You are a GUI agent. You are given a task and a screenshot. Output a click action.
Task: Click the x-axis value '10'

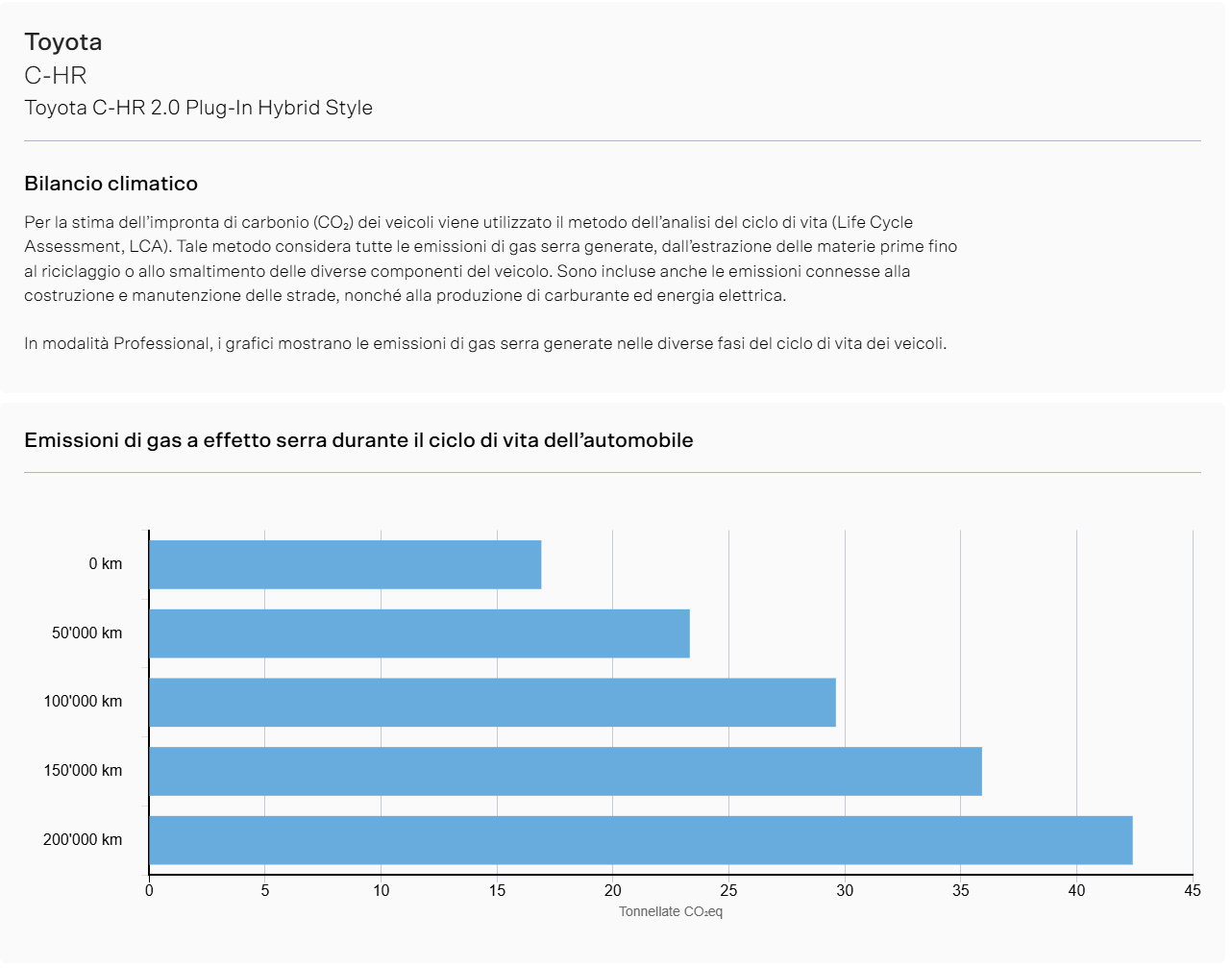(382, 891)
